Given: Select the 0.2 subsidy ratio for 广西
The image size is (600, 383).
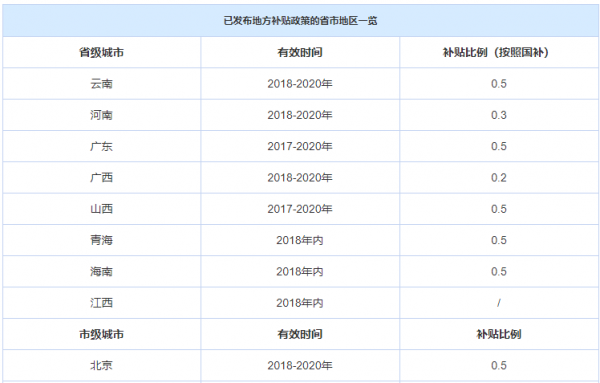Looking at the screenshot, I should point(499,178).
